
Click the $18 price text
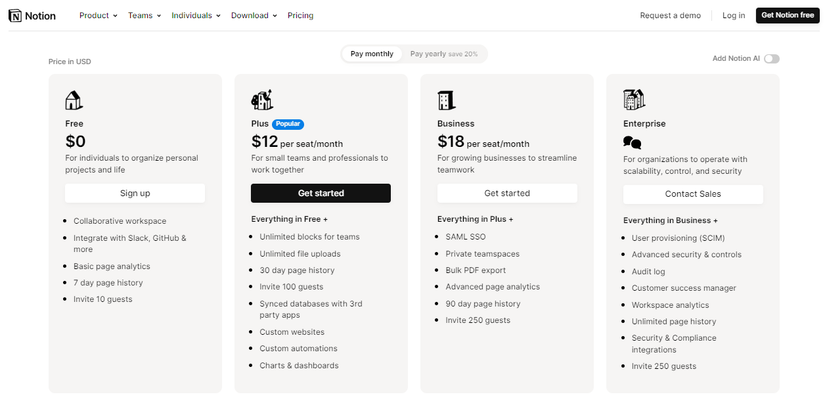[x=451, y=142]
